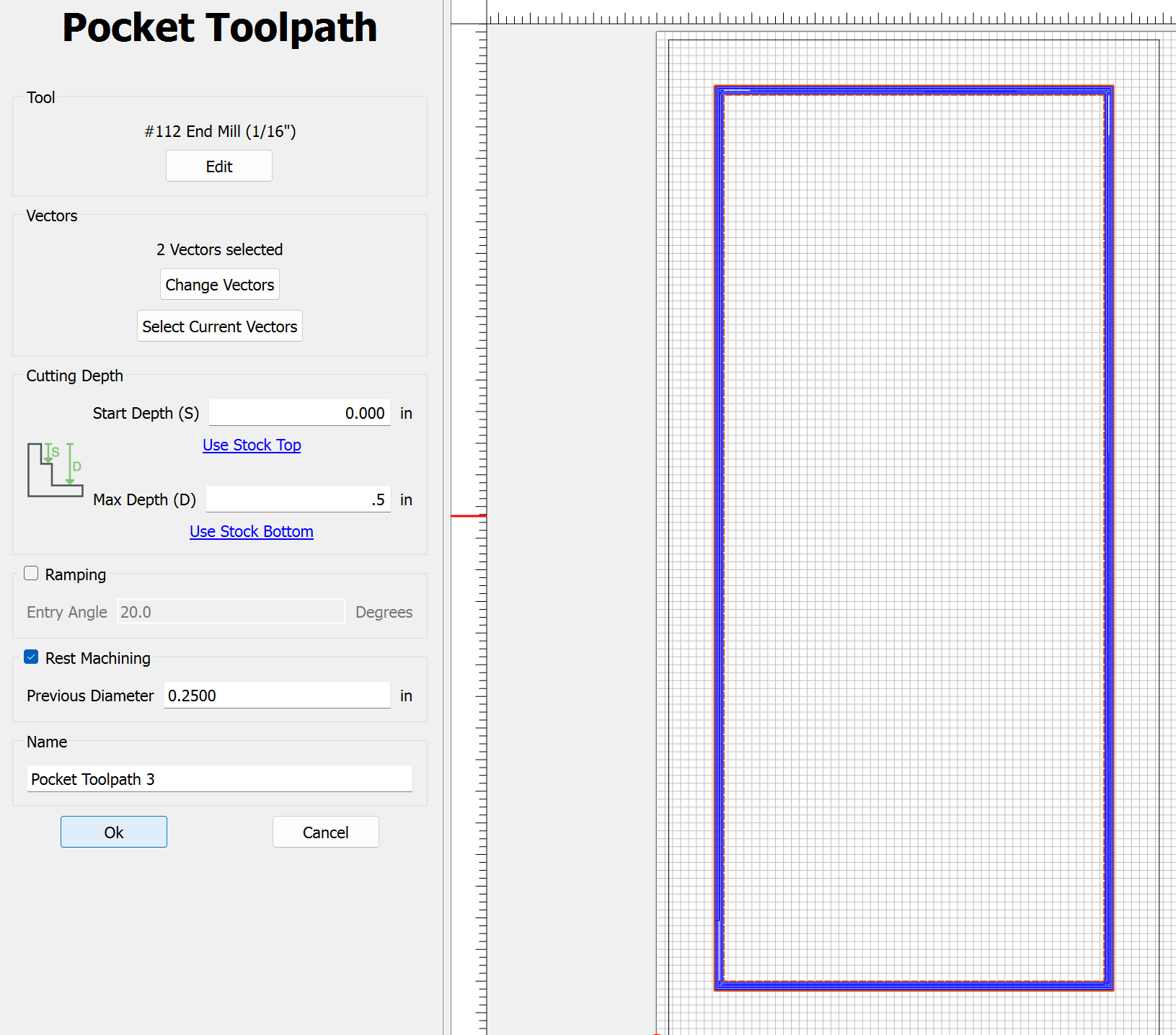1176x1035 pixels.
Task: Click the horizontal ruler above the canvas
Action: (829, 14)
